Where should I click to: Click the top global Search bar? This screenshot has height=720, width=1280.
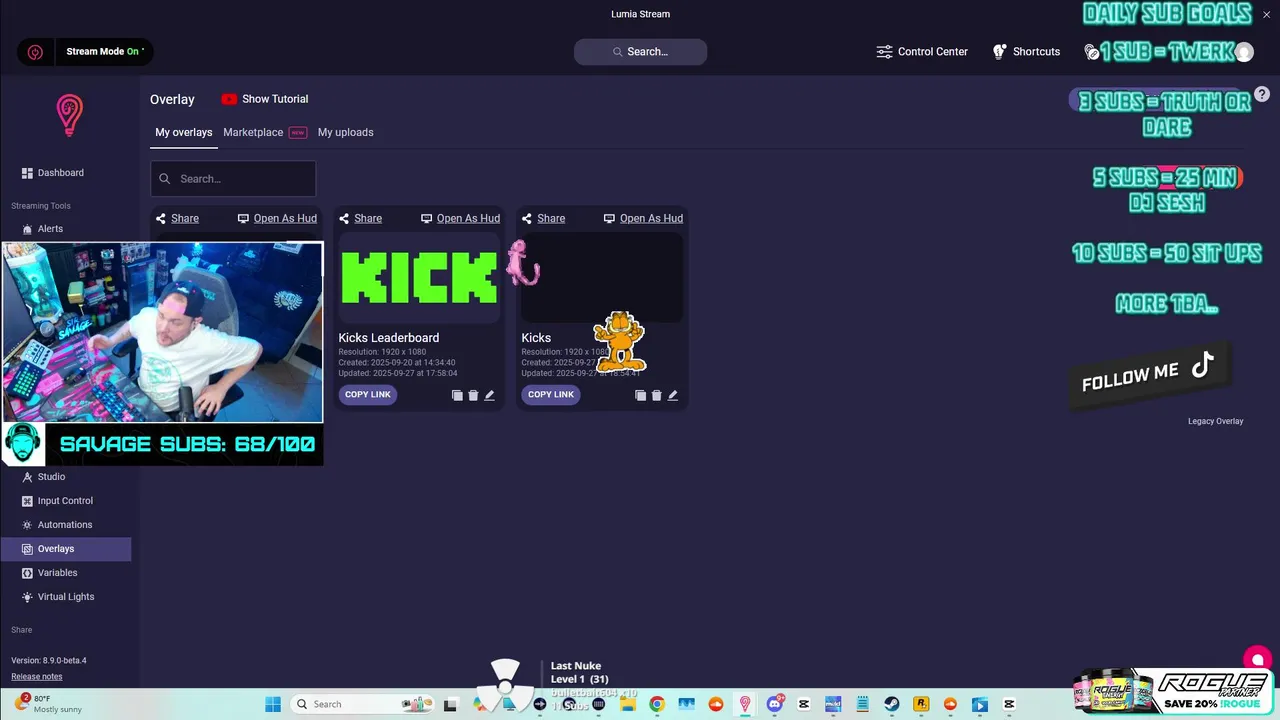point(640,51)
